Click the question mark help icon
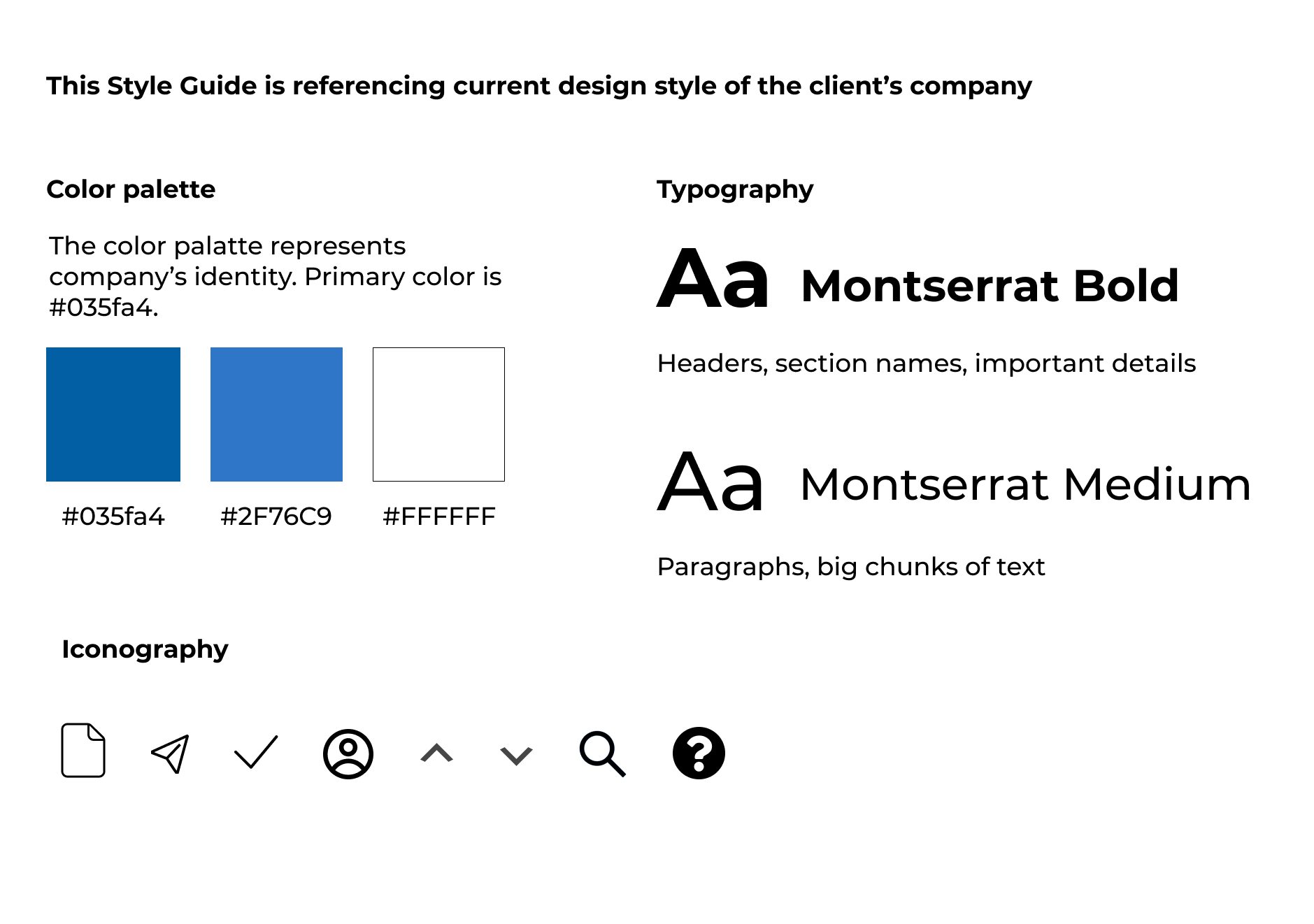This screenshot has width=1314, height=924. (699, 753)
